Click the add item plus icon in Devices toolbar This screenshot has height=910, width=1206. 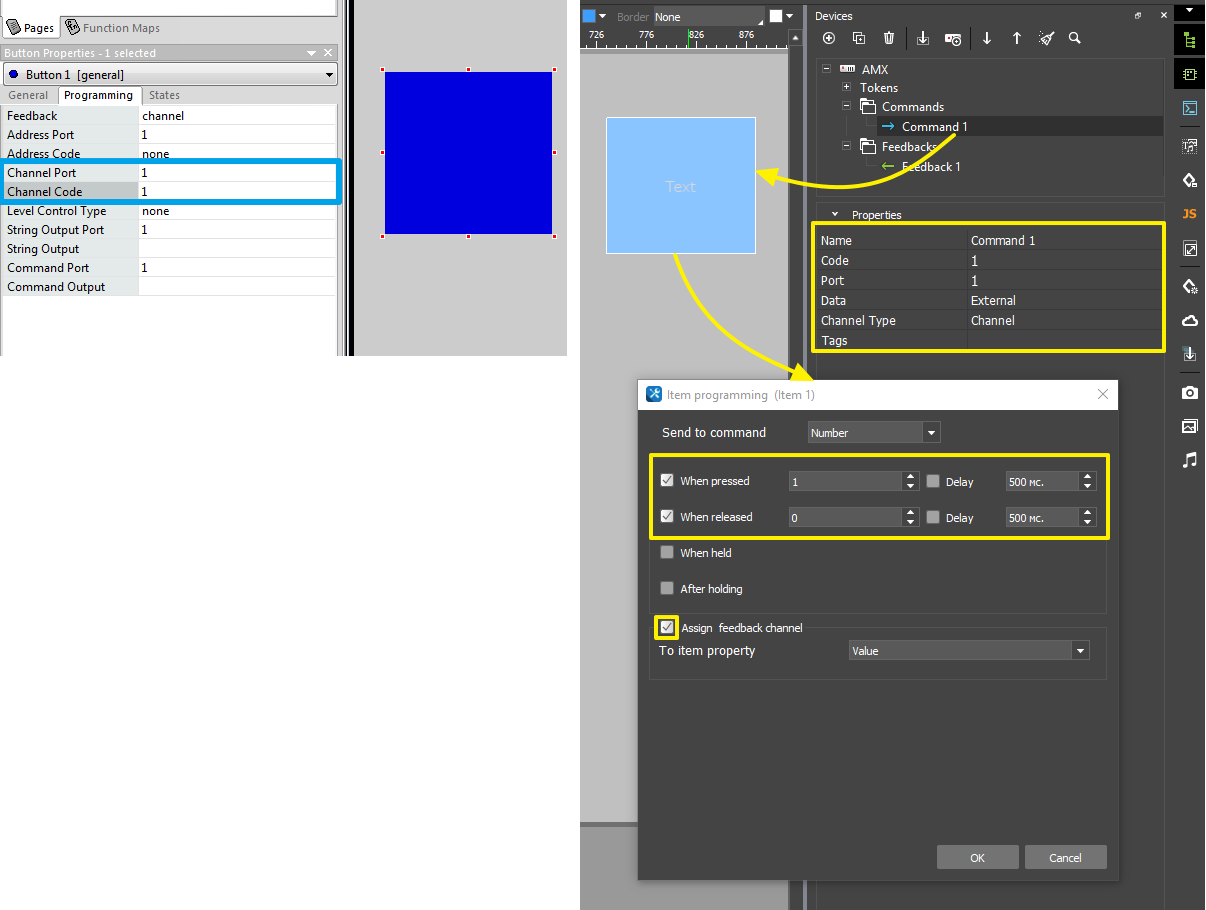[x=829, y=38]
